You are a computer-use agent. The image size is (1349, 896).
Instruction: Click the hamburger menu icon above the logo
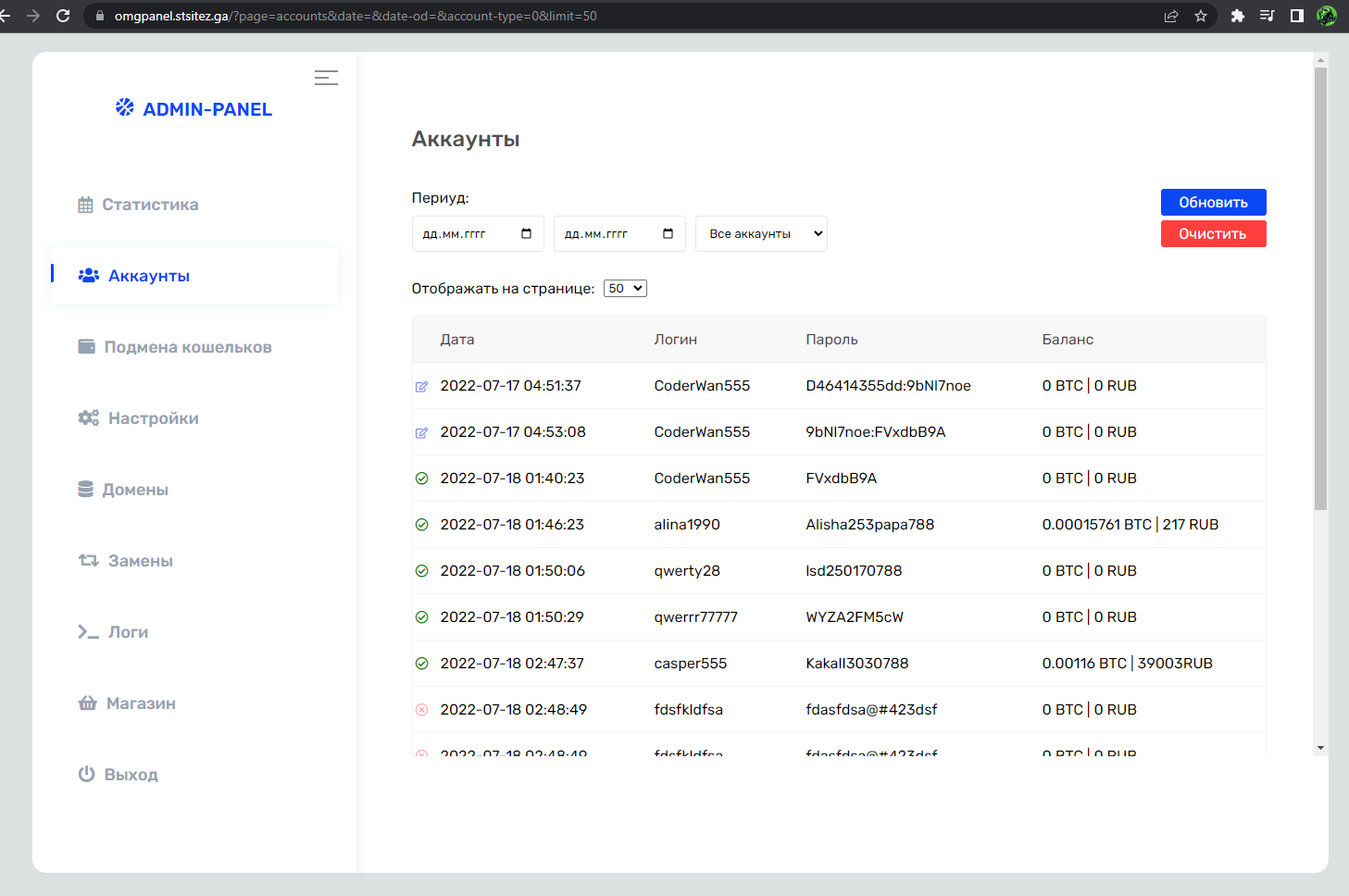326,78
